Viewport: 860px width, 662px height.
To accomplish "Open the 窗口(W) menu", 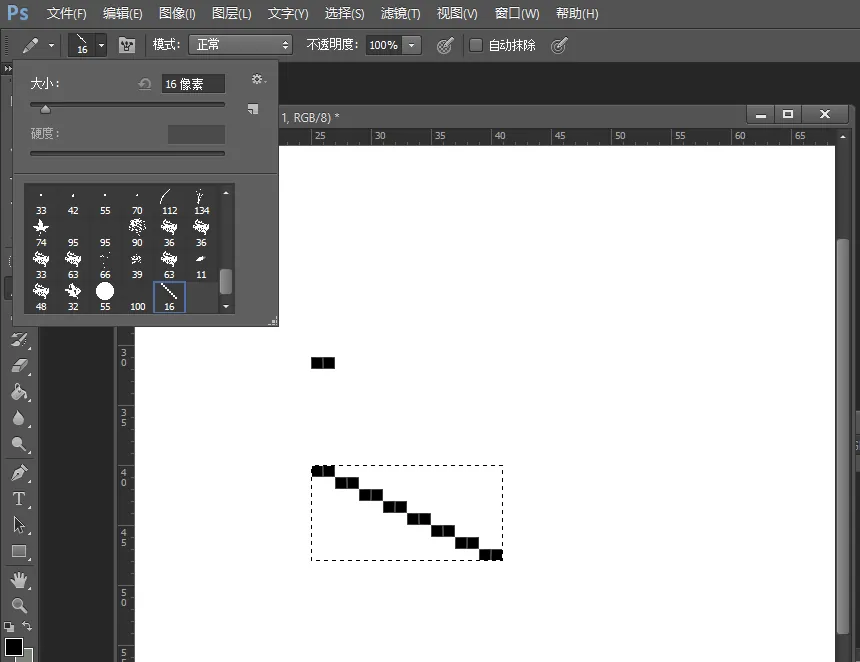I will click(517, 13).
